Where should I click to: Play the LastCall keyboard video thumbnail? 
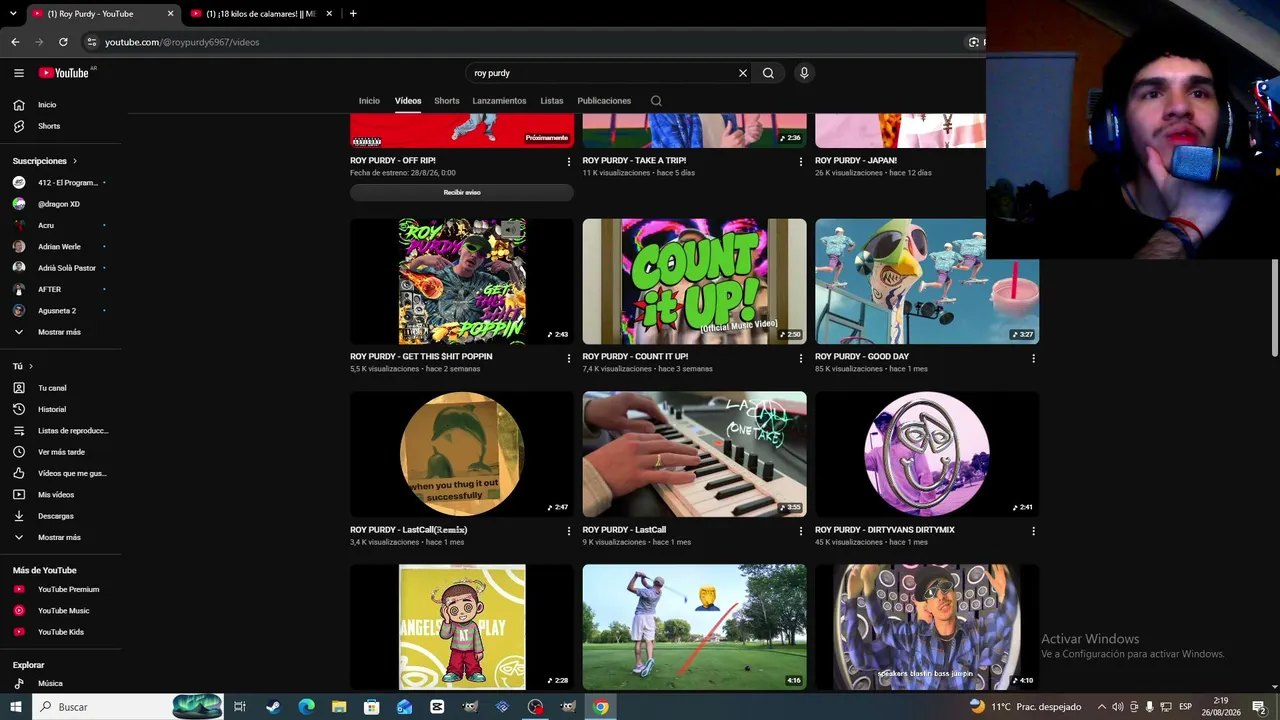click(694, 454)
